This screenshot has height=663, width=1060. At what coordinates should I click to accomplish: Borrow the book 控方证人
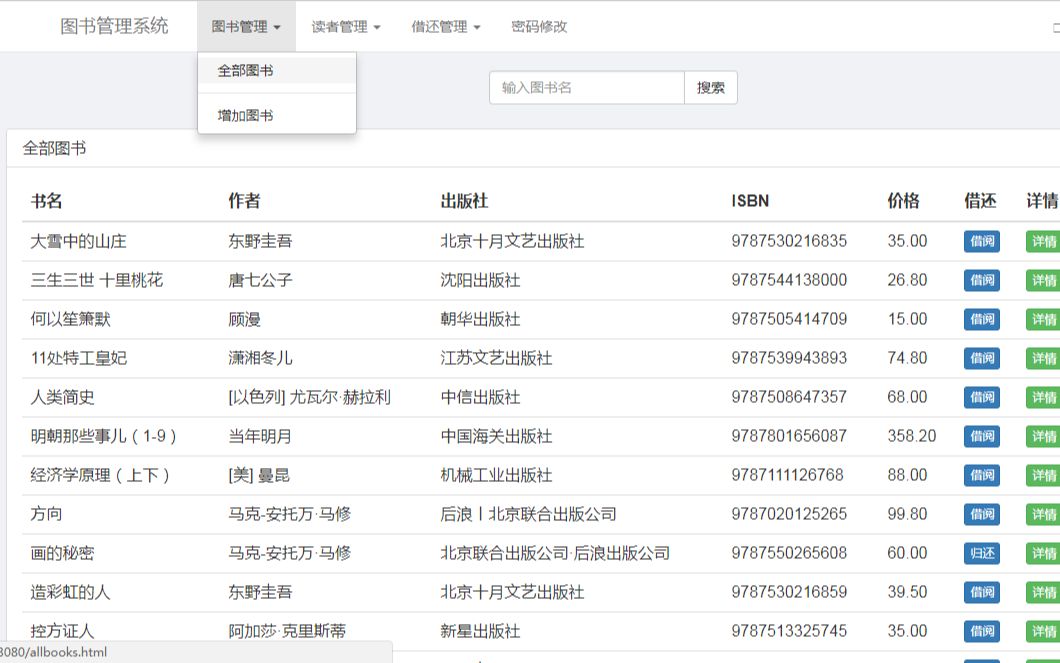coord(981,631)
